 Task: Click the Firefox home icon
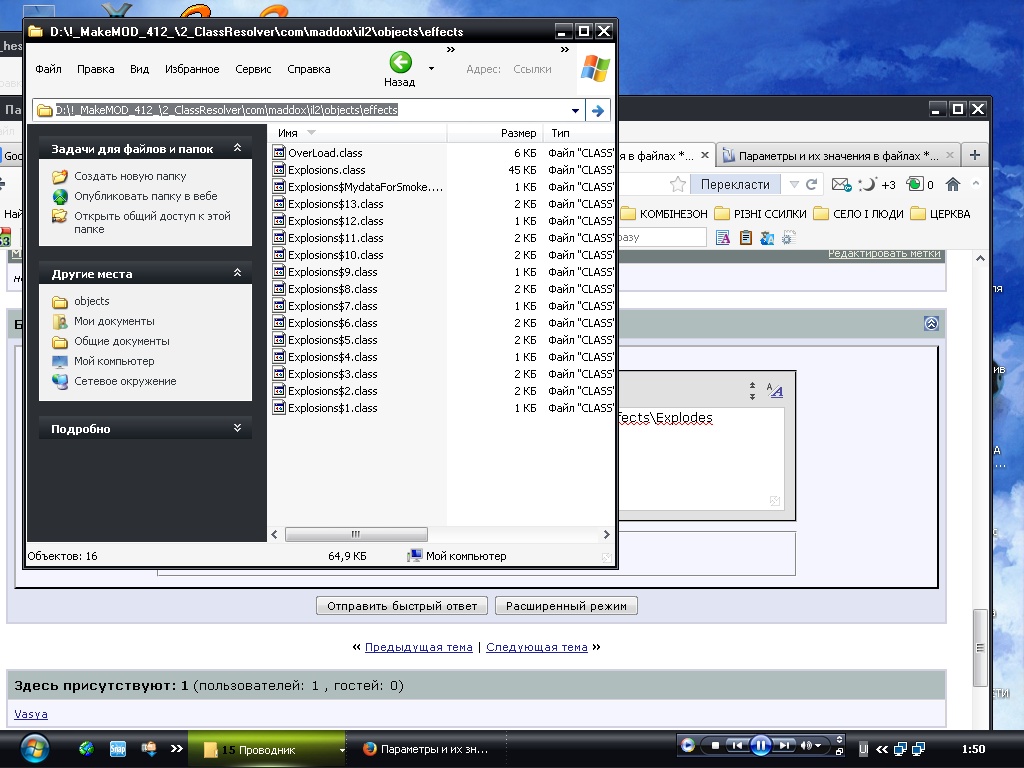(953, 184)
